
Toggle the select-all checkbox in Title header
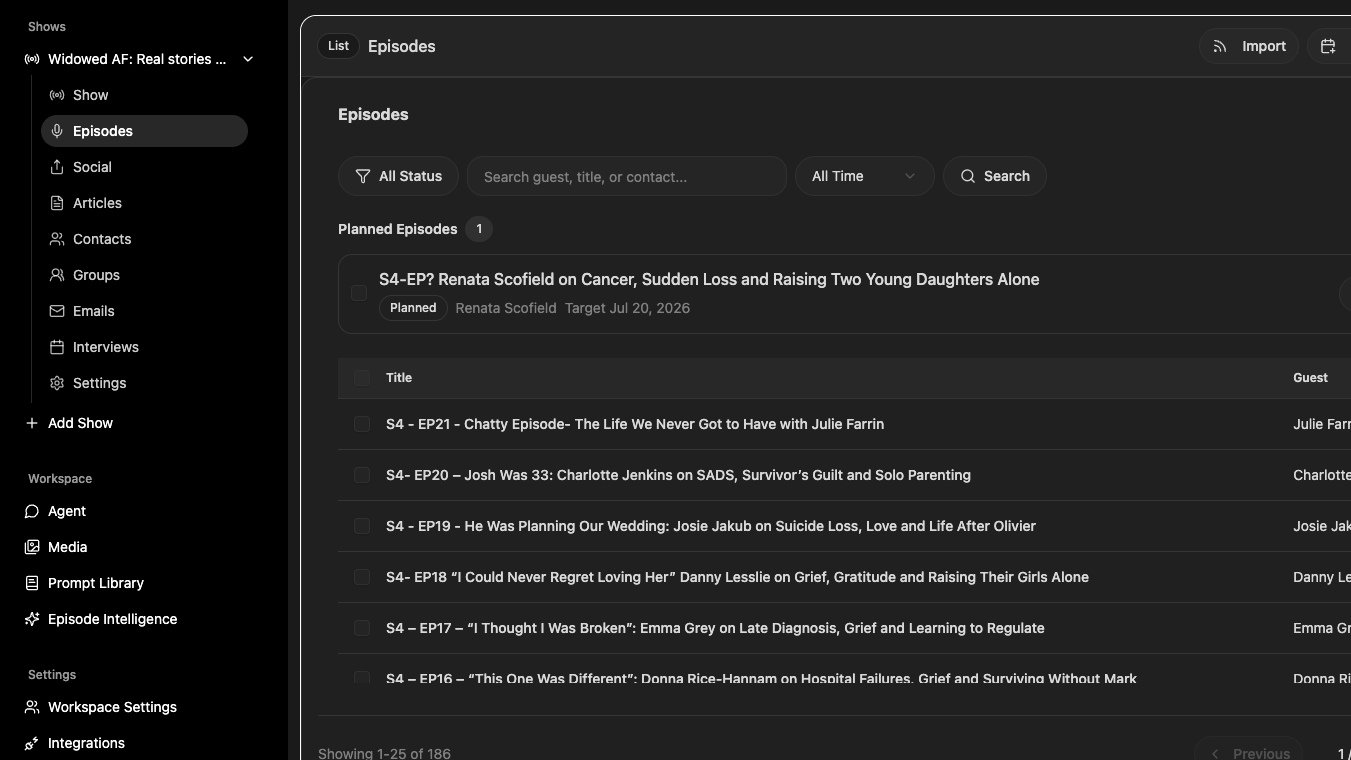coord(362,378)
